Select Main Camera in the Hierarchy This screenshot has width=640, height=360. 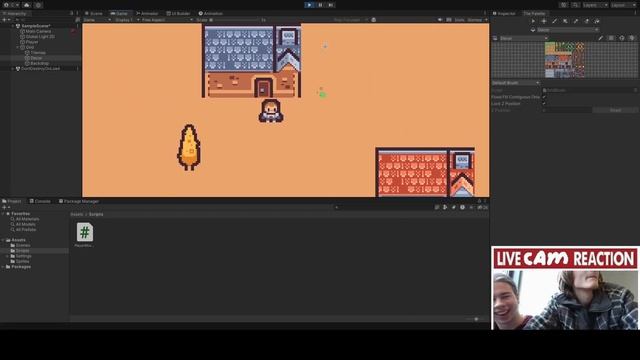38,31
